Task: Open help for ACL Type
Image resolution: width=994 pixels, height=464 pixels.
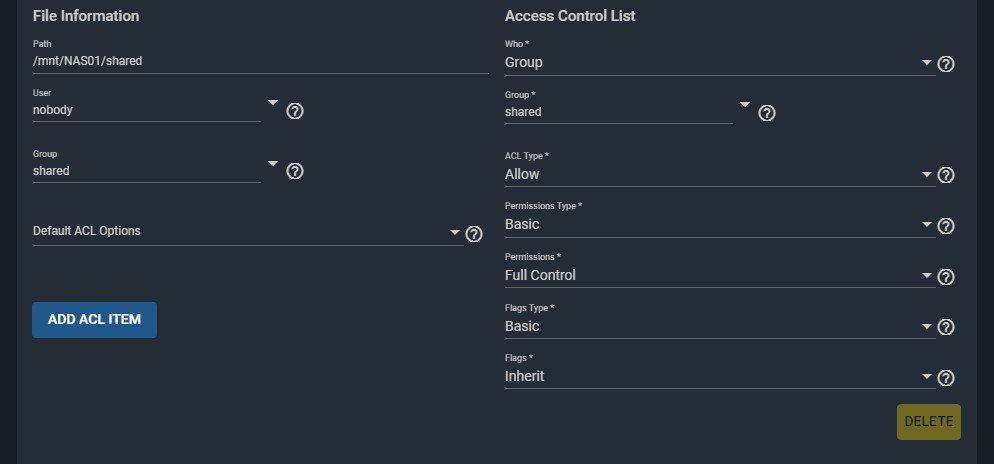Action: click(946, 175)
